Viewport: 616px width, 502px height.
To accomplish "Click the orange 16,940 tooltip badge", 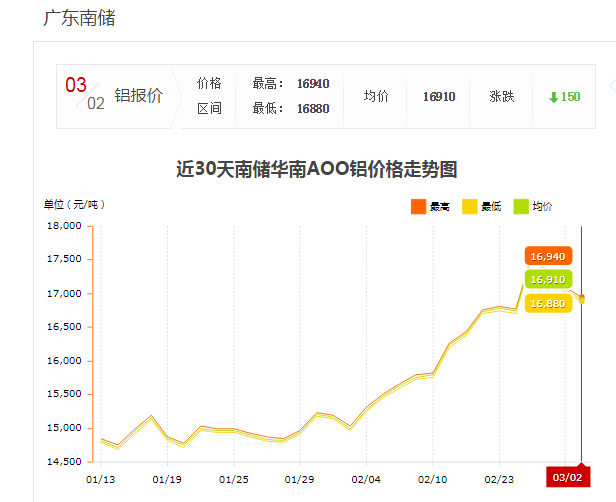I will point(548,256).
